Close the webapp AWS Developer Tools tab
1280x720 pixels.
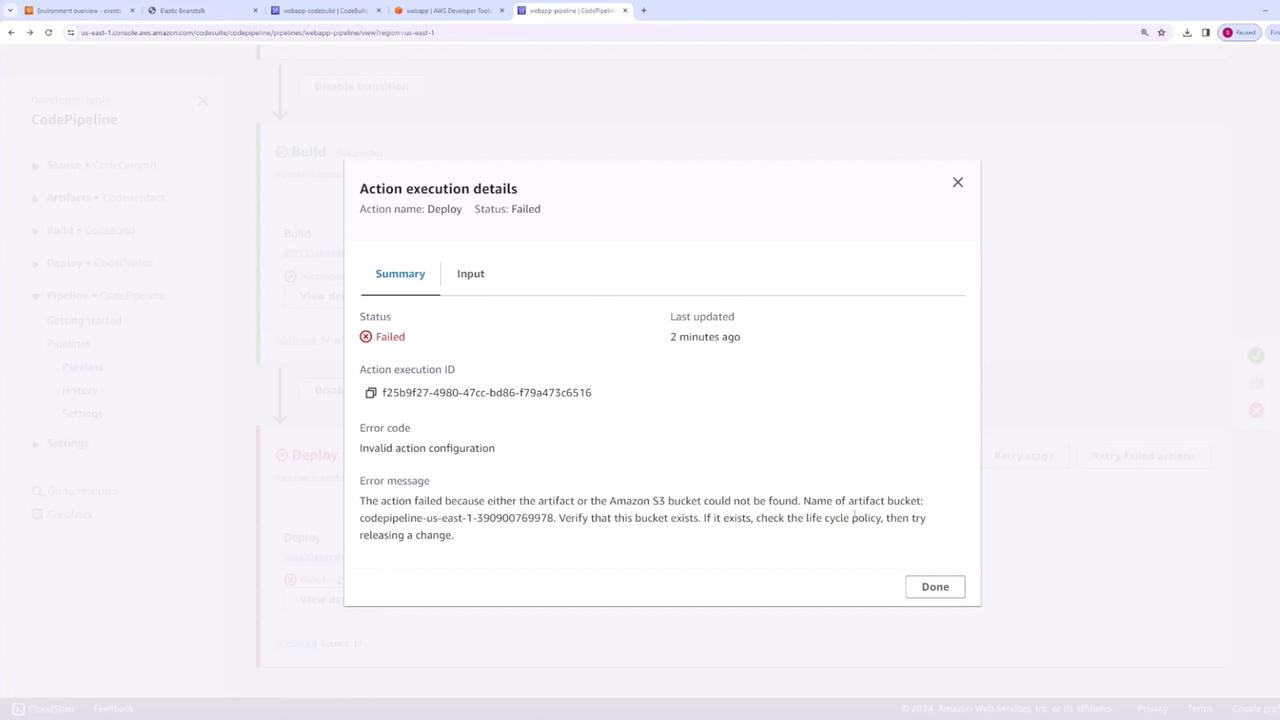[x=502, y=11]
